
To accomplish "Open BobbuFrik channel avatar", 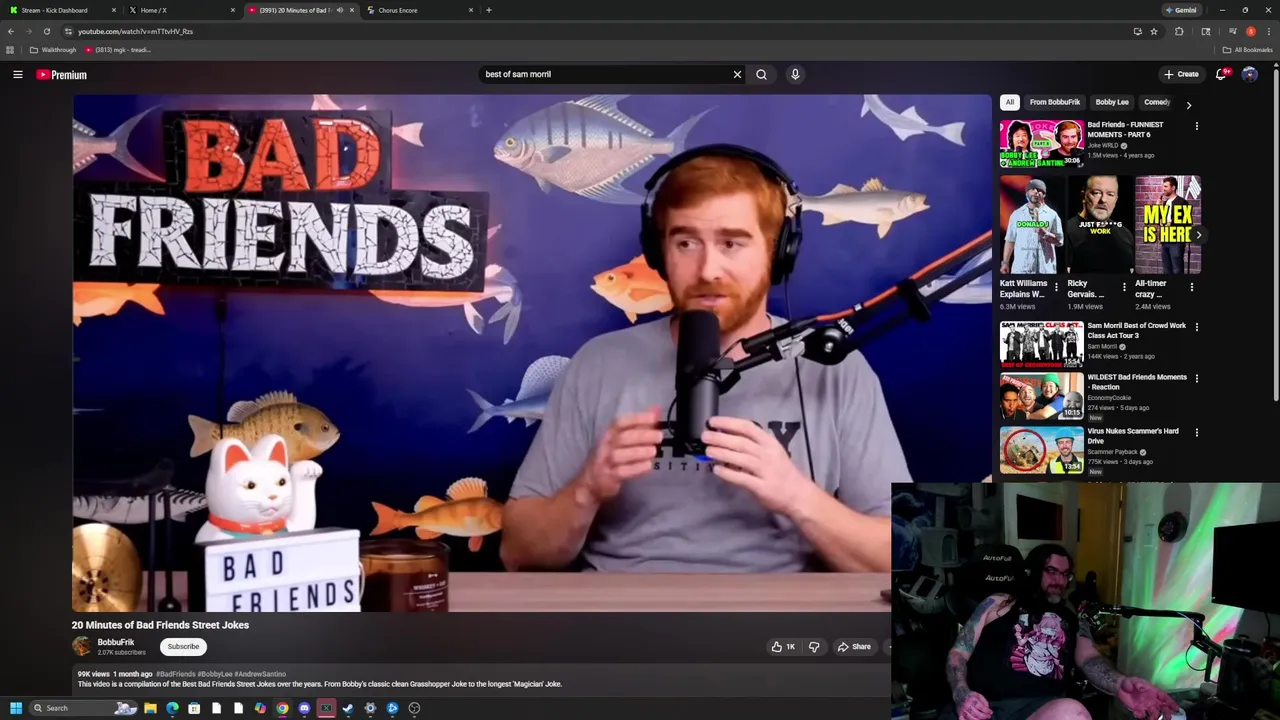I will click(81, 646).
